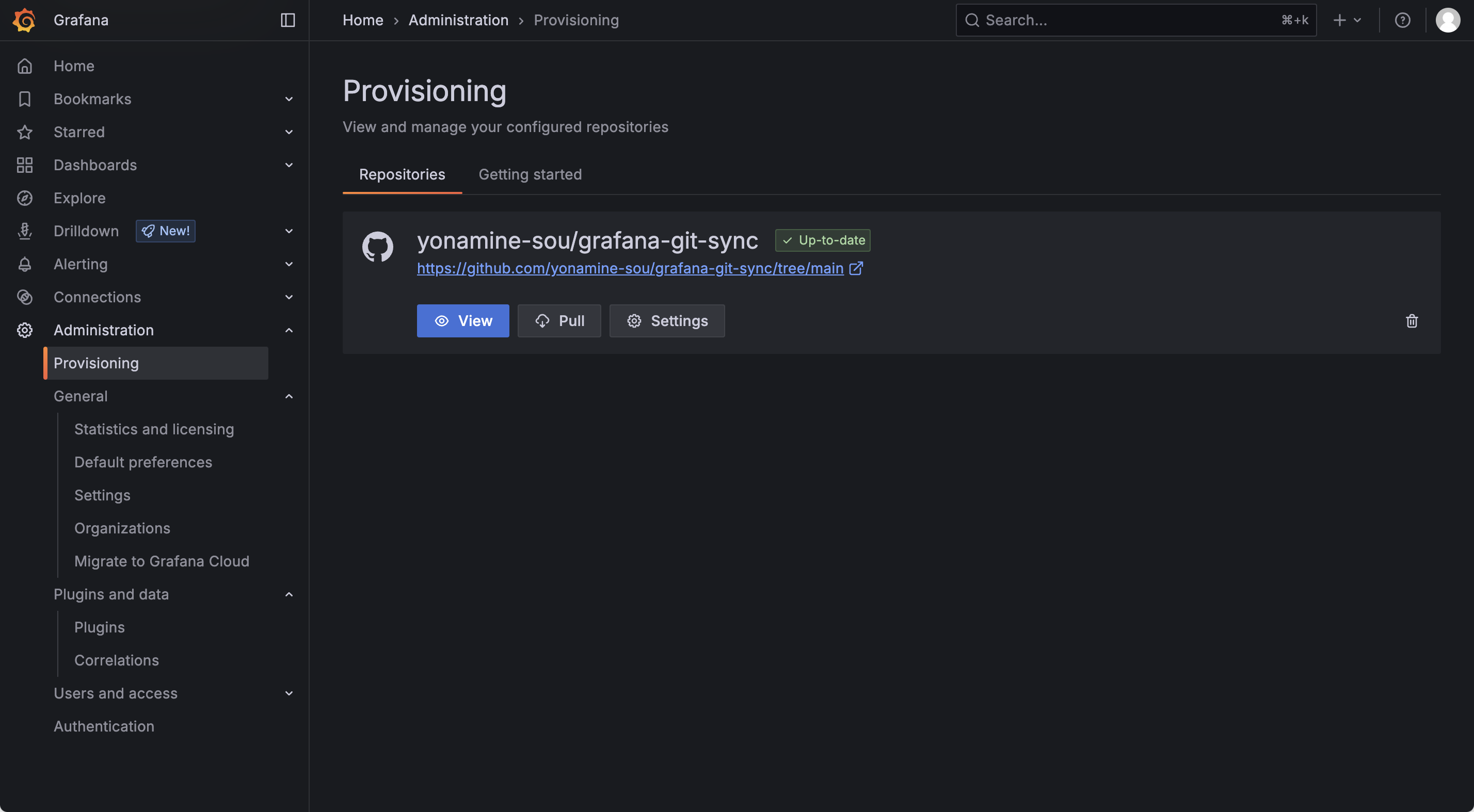Expand the Dashboards section chevron
This screenshot has height=812, width=1474.
click(x=289, y=165)
